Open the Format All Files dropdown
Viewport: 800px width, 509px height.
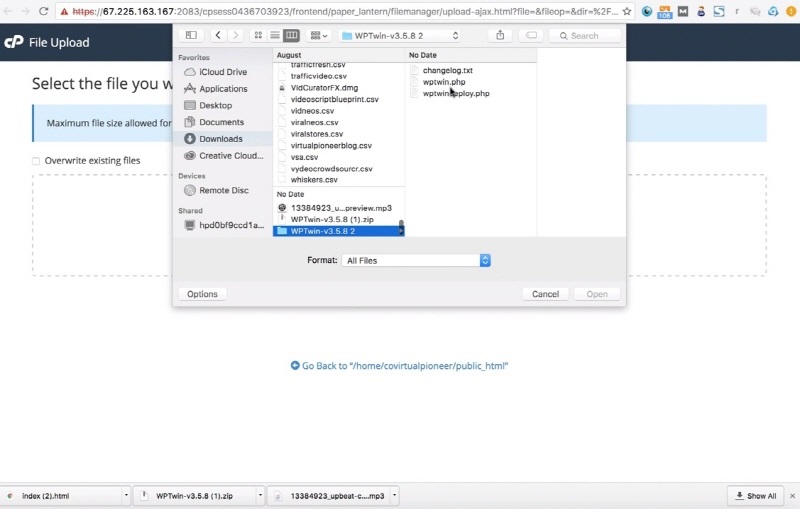tap(416, 261)
